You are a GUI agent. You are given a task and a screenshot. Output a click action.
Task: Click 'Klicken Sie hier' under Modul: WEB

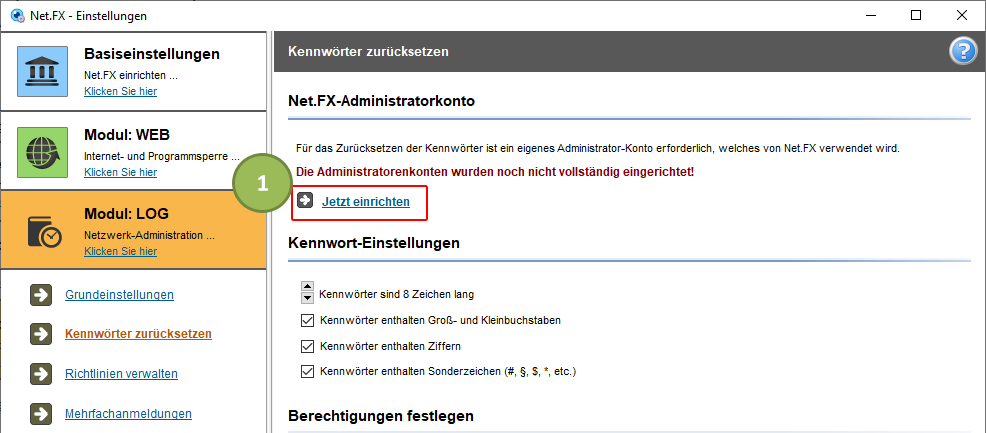point(121,172)
